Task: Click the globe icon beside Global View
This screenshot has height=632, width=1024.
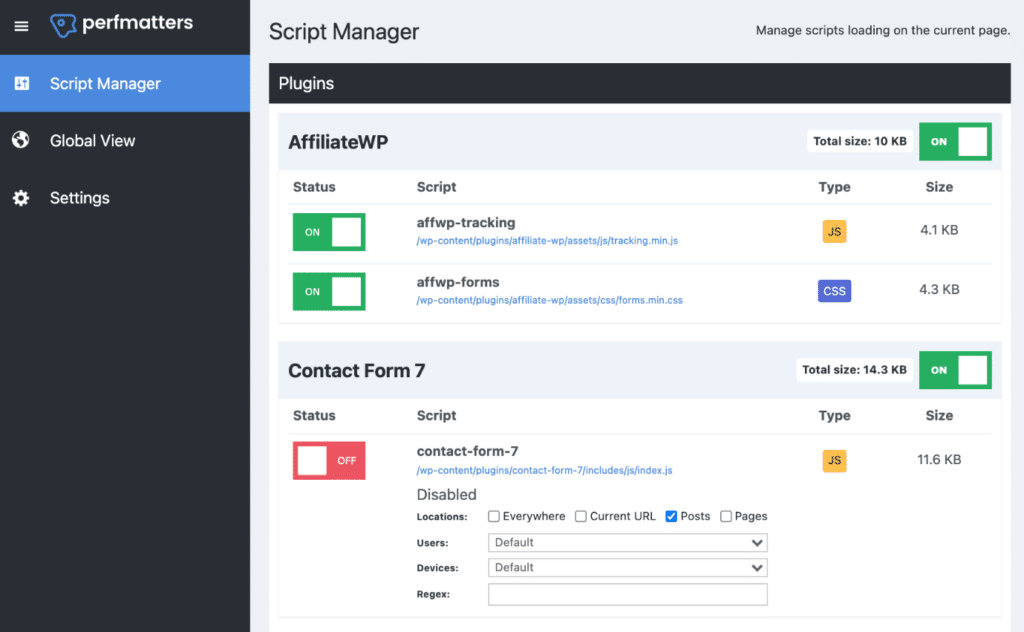Action: (21, 140)
